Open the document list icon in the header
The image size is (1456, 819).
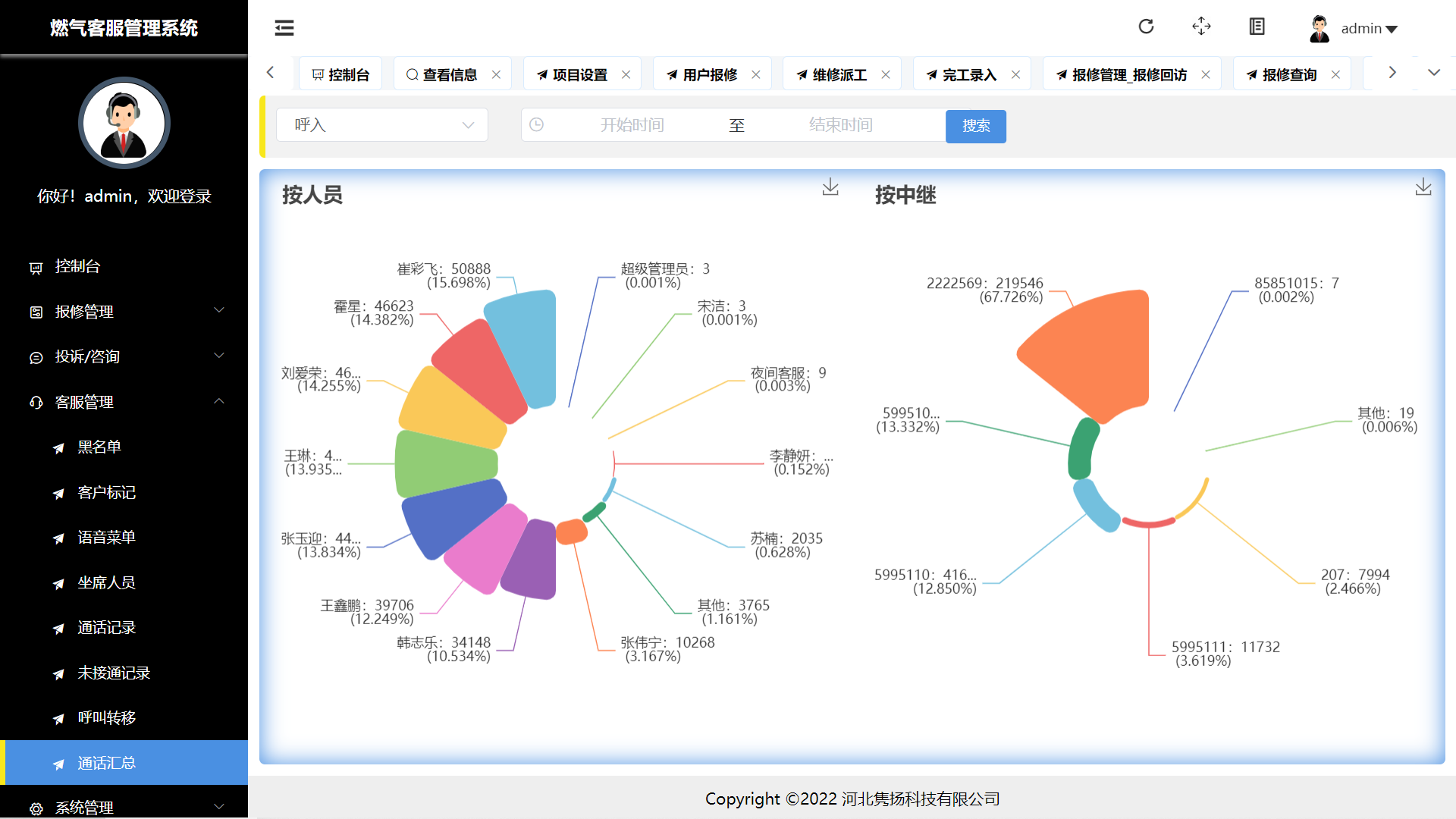coord(1257,27)
